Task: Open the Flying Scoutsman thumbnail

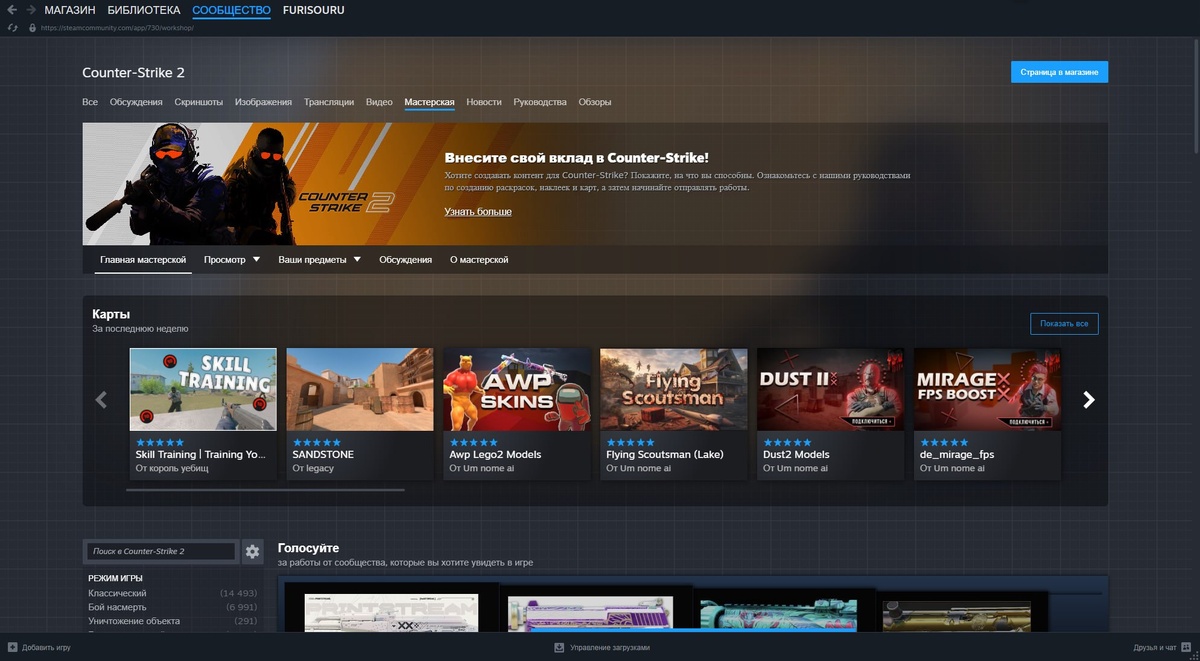Action: coord(674,389)
